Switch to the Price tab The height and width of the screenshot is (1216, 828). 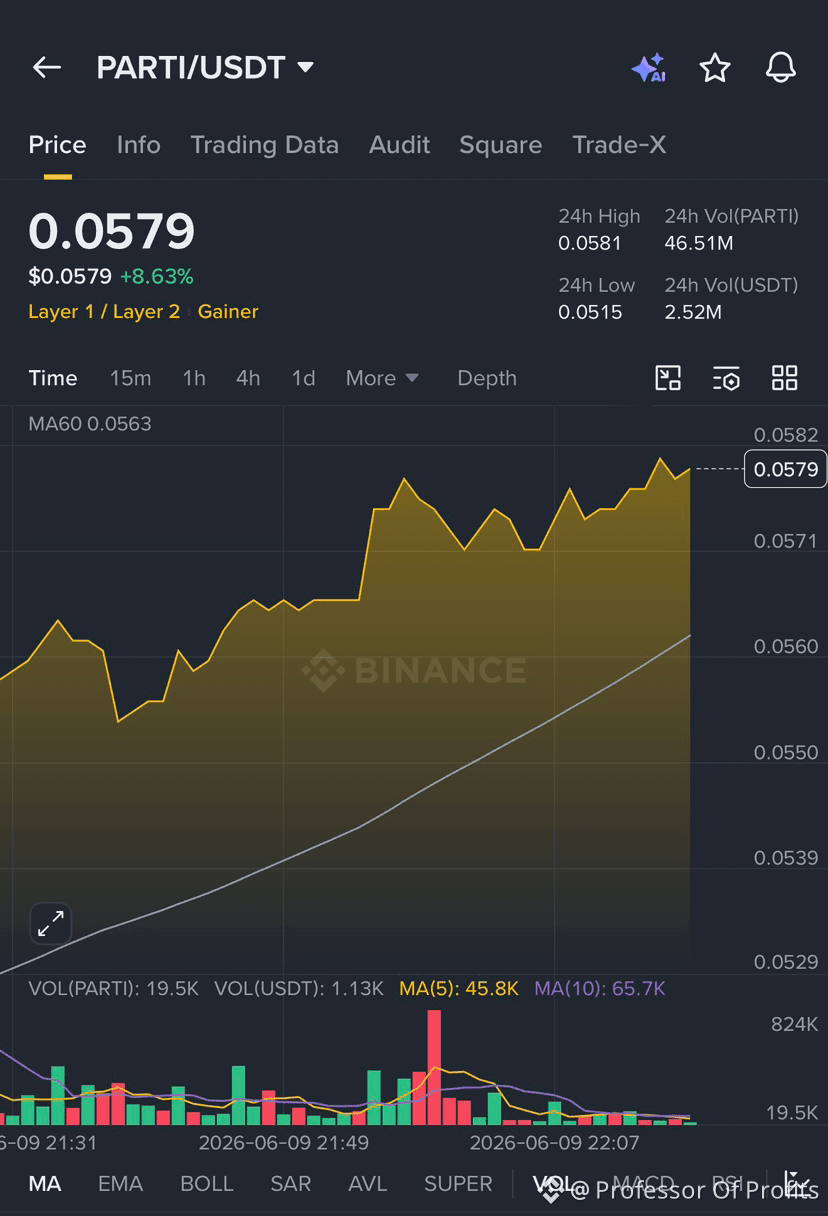(57, 145)
